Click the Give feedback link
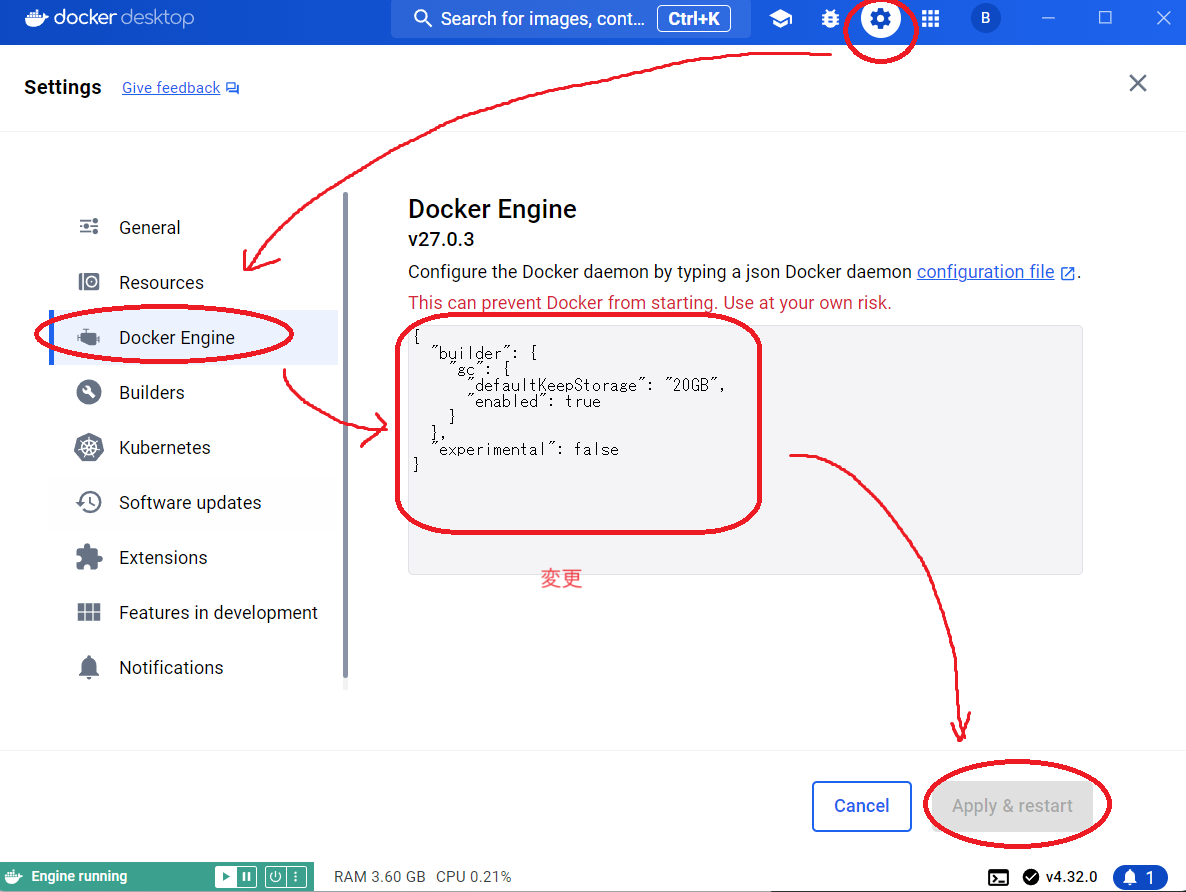Image resolution: width=1186 pixels, height=892 pixels. (x=170, y=88)
